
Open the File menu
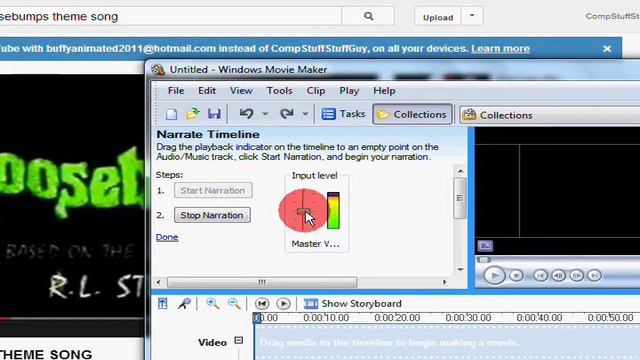176,91
